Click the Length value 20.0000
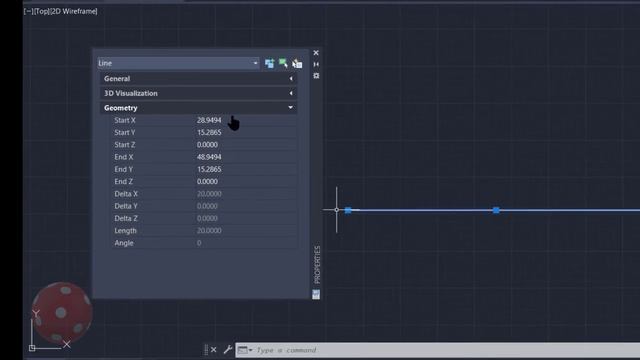640x360 pixels. [x=209, y=231]
